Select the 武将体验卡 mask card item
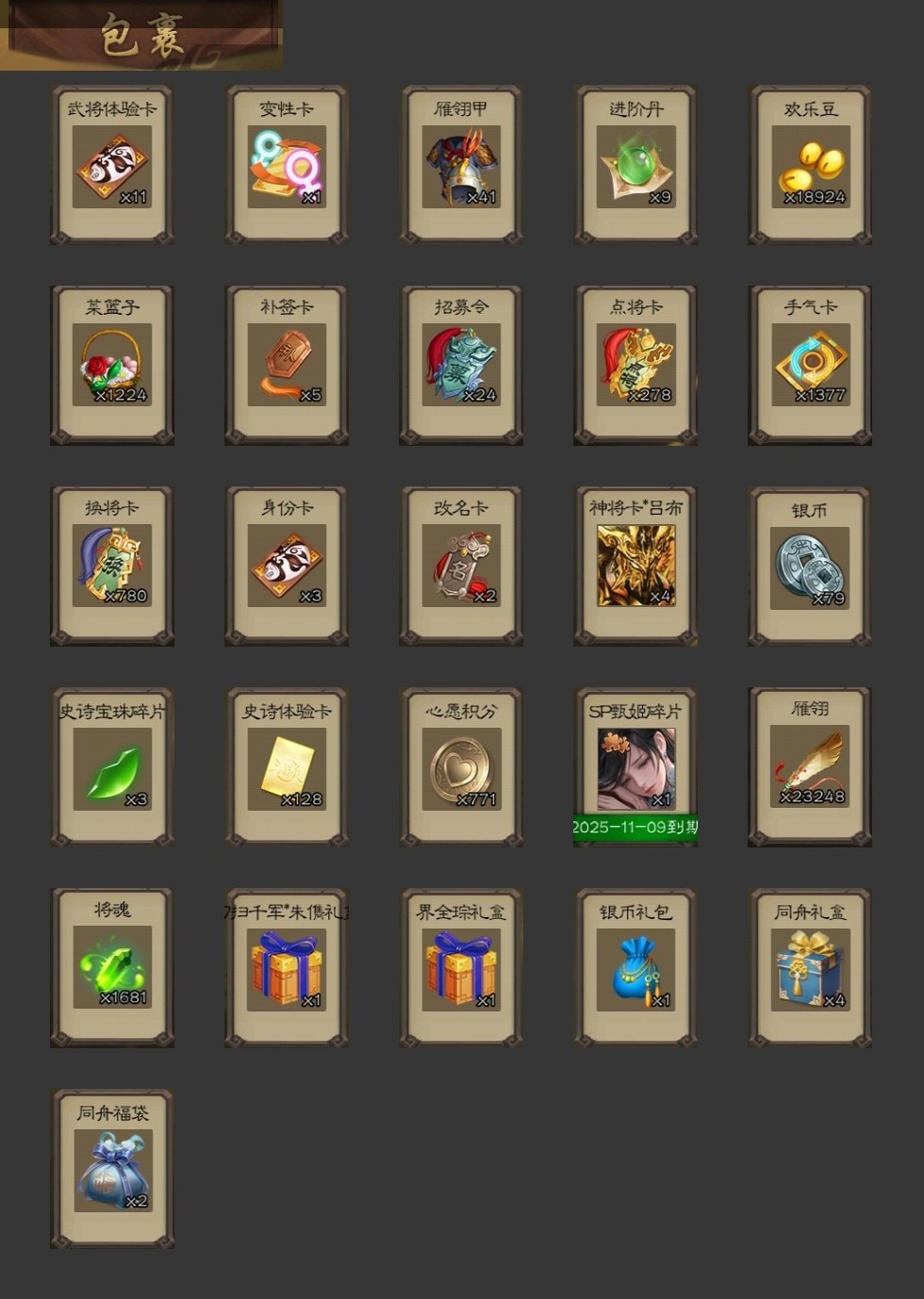 coord(112,166)
